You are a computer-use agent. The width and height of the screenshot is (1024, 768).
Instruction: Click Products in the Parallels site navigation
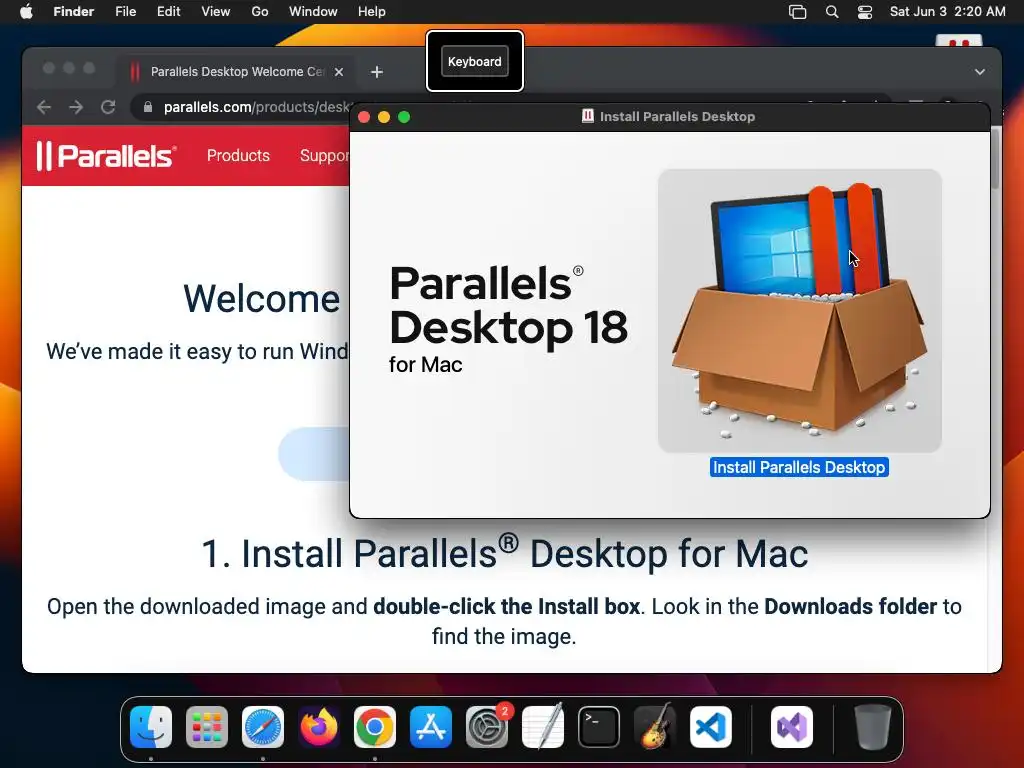click(x=238, y=155)
